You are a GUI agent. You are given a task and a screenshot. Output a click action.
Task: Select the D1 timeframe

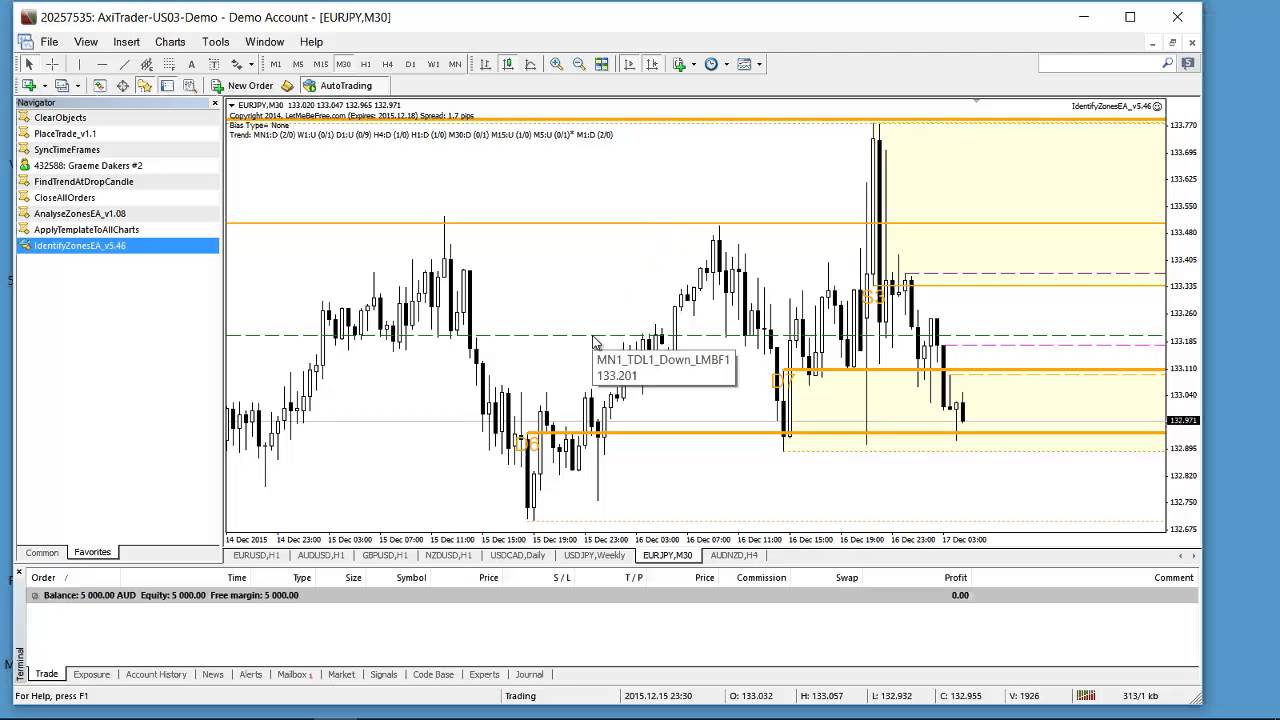coord(410,64)
